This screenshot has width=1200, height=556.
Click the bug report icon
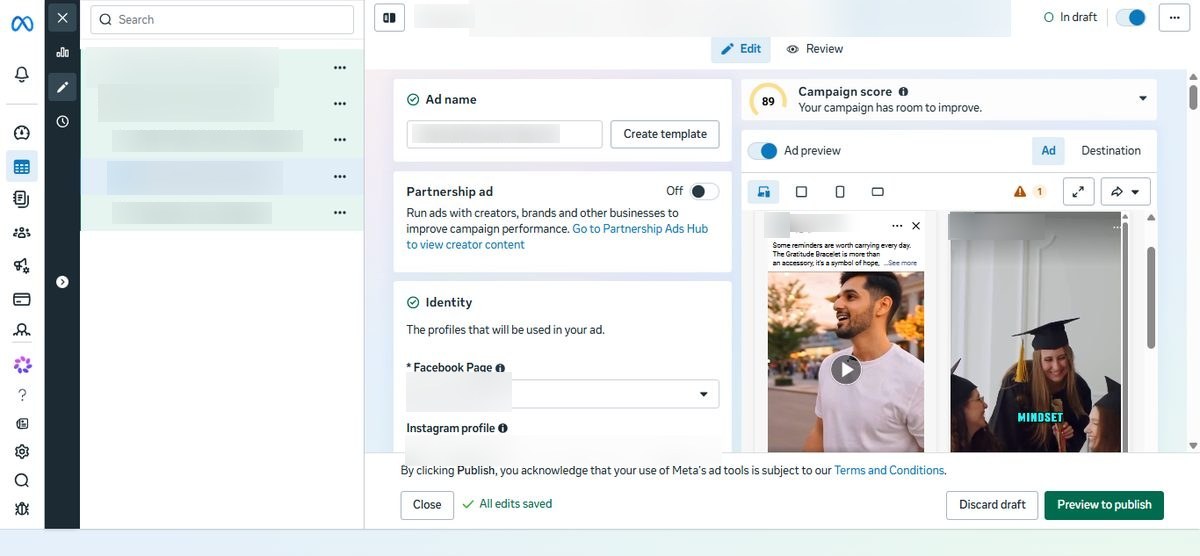tap(22, 509)
